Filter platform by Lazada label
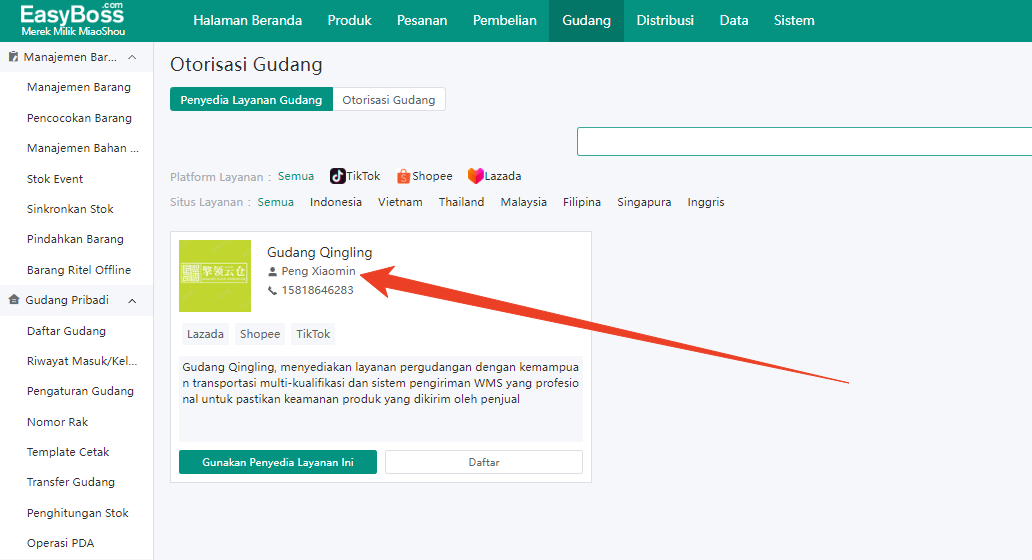This screenshot has height=560, width=1032. (503, 176)
